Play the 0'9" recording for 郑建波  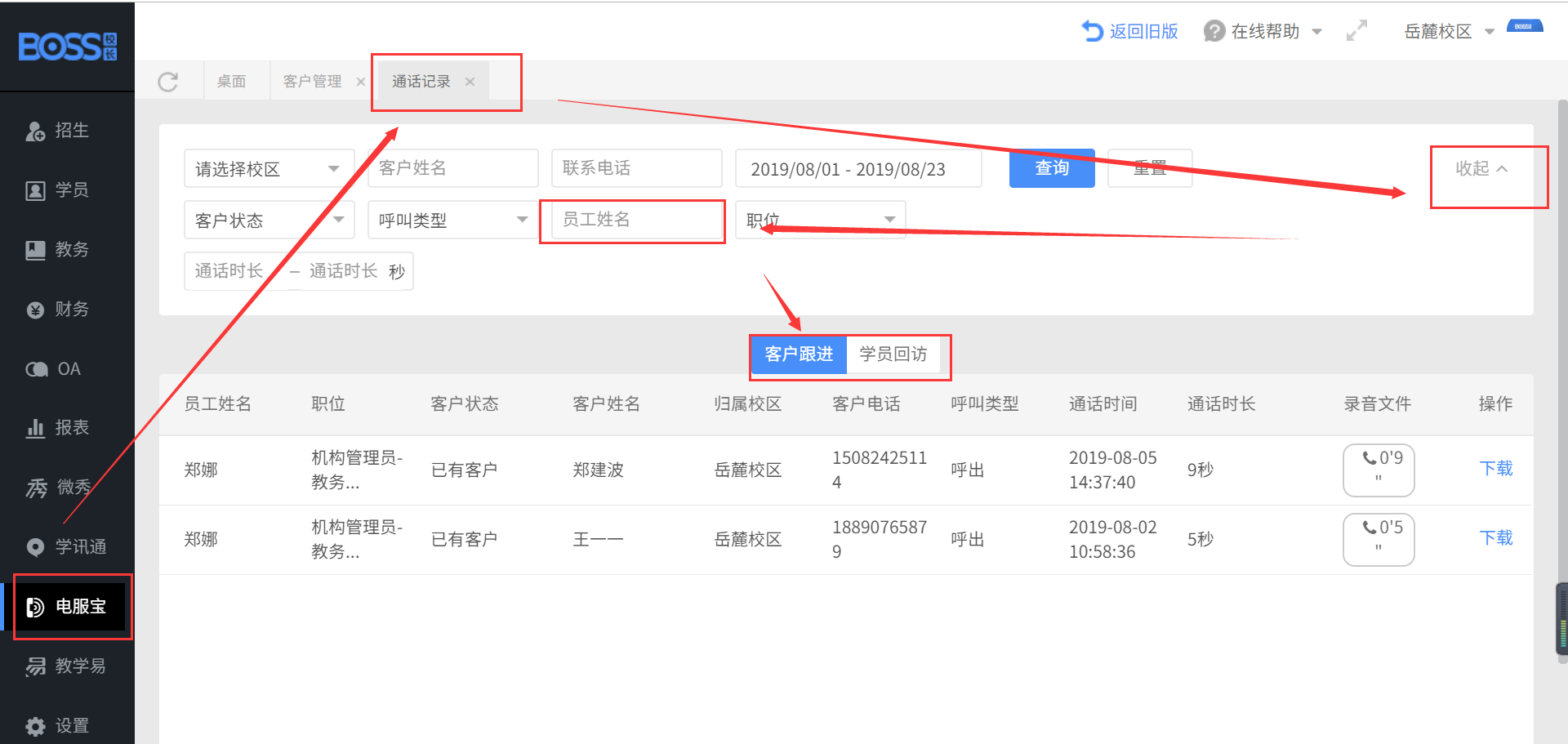pyautogui.click(x=1379, y=470)
